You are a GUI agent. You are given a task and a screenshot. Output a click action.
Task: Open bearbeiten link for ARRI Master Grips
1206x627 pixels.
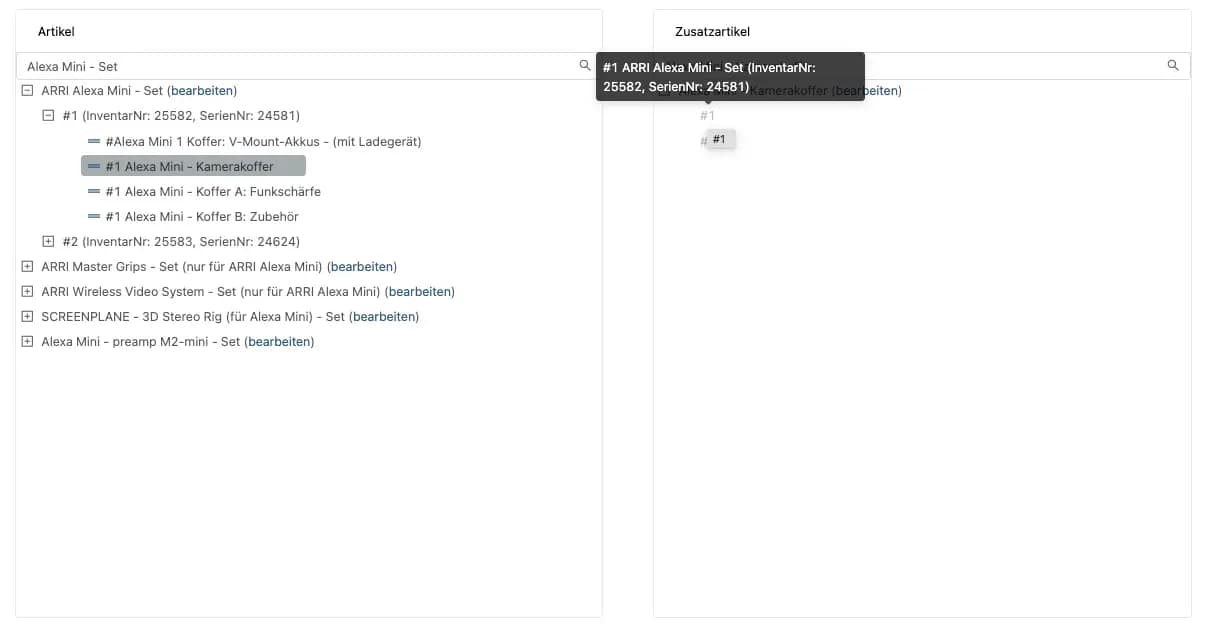(x=362, y=267)
